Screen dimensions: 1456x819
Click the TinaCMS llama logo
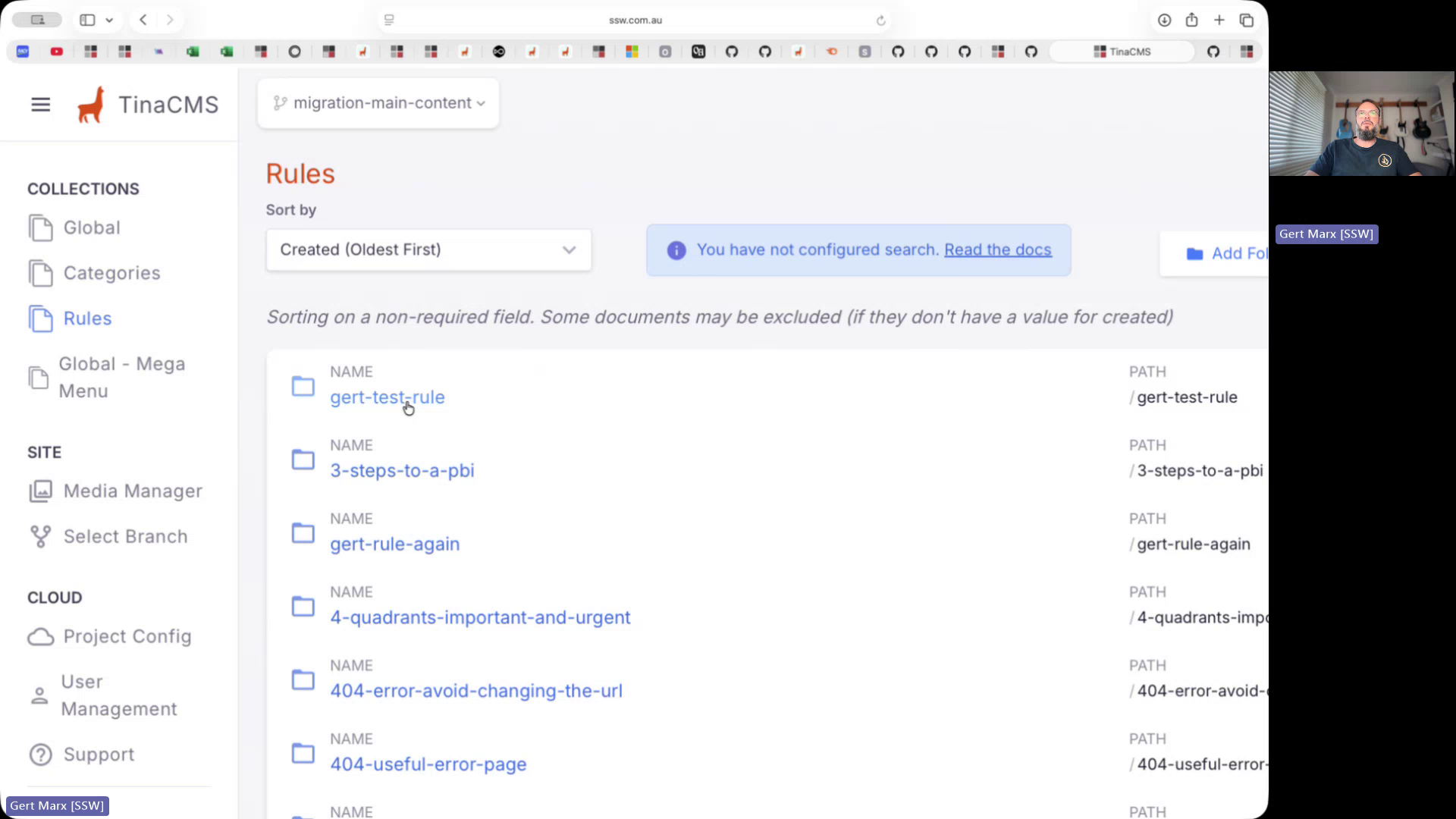(91, 105)
